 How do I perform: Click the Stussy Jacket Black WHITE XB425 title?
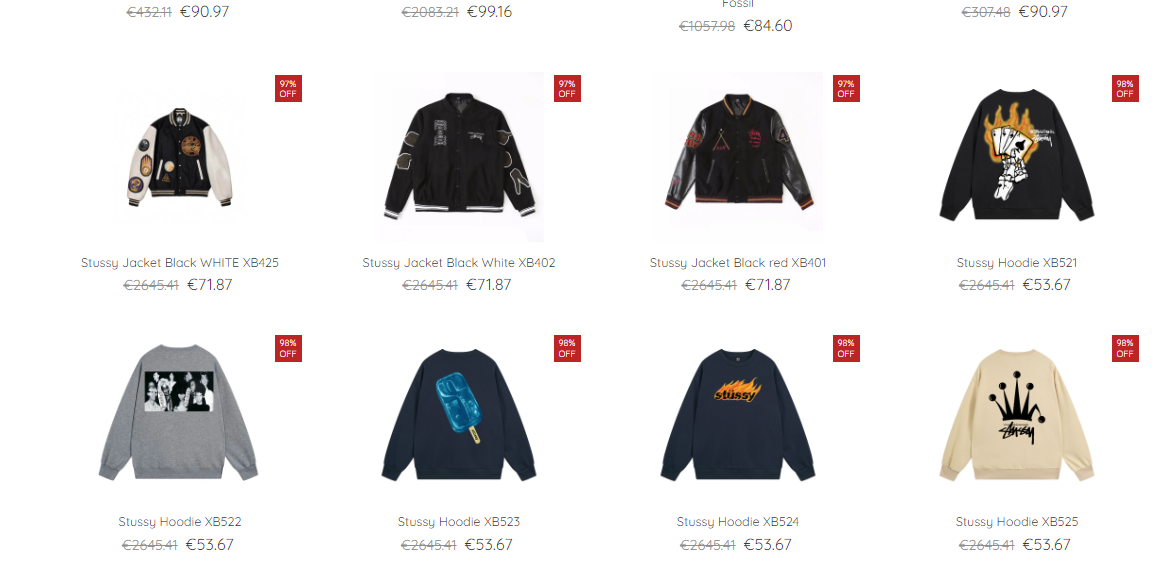point(180,263)
